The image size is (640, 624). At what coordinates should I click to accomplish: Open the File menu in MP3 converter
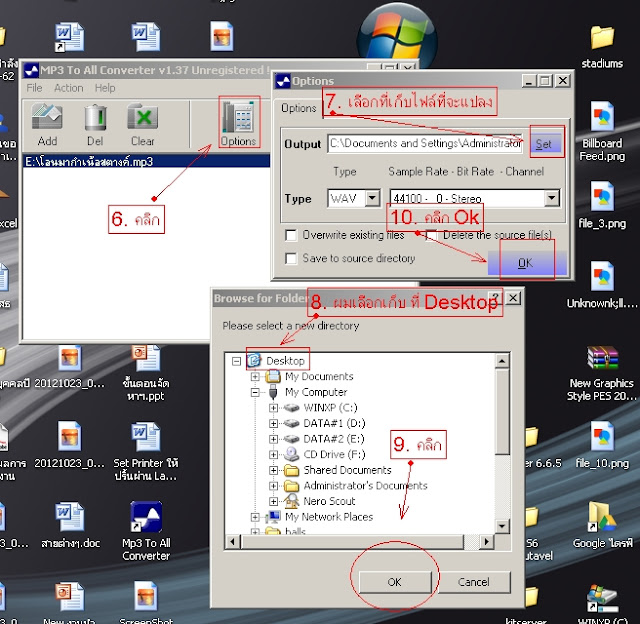tap(34, 88)
